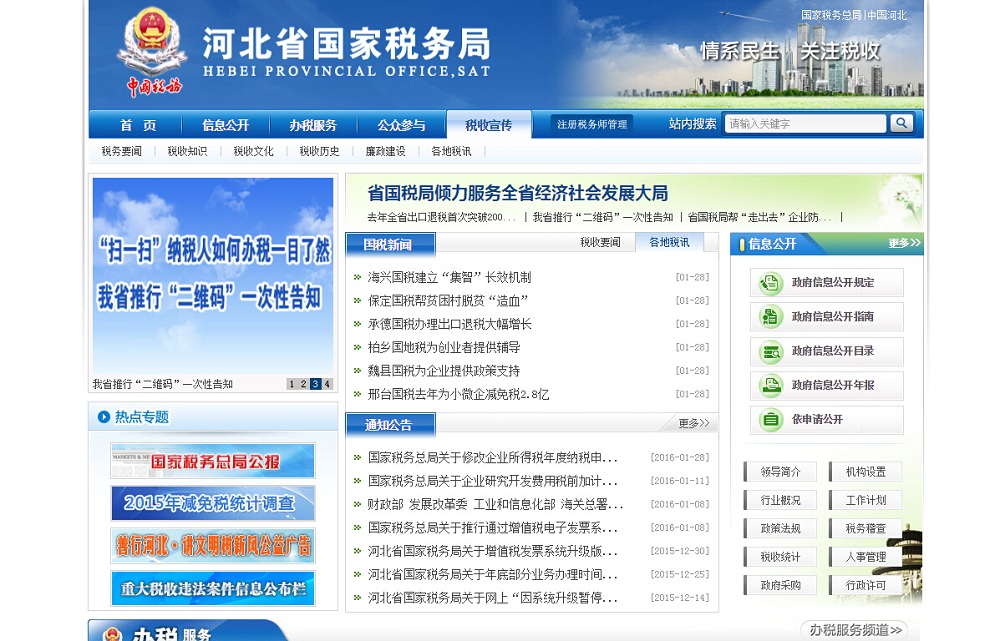Click the 税务稽查 button

865,529
